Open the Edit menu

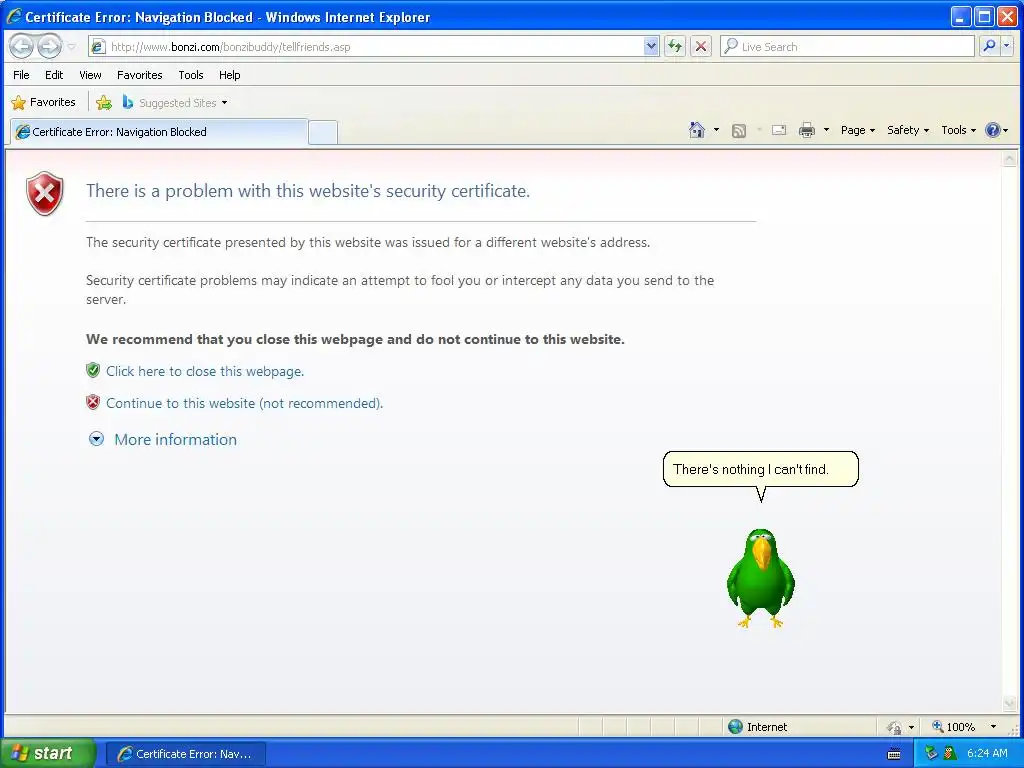pyautogui.click(x=54, y=75)
